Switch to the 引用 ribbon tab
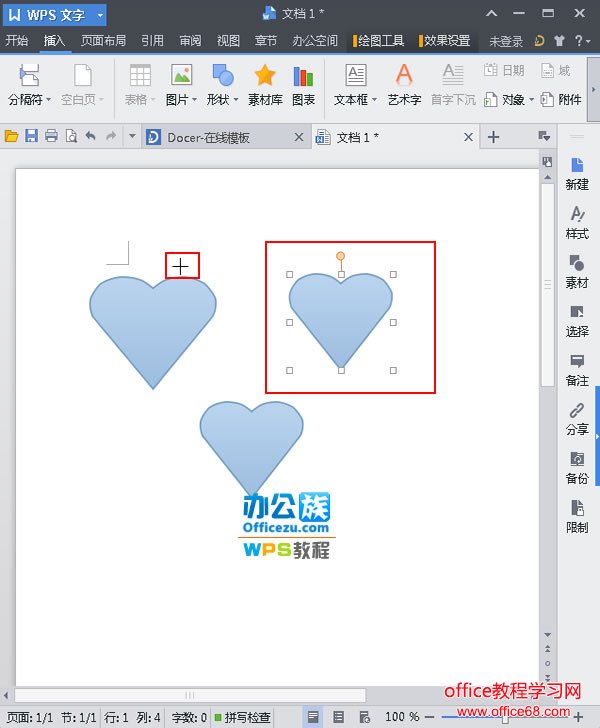 [x=152, y=41]
